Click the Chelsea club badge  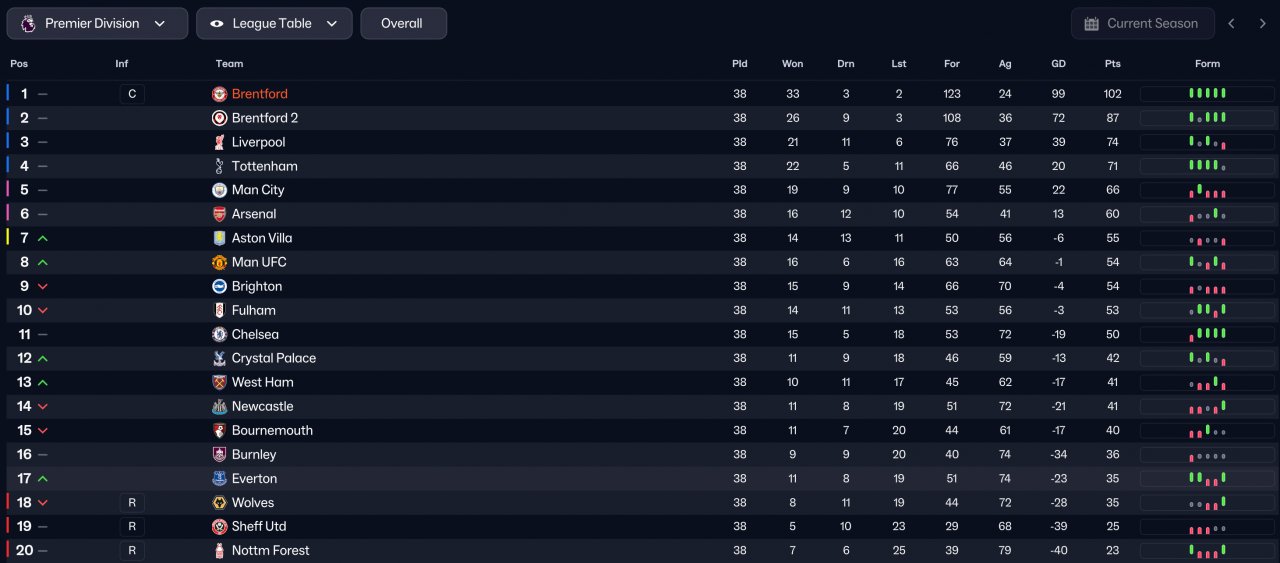click(x=220, y=334)
